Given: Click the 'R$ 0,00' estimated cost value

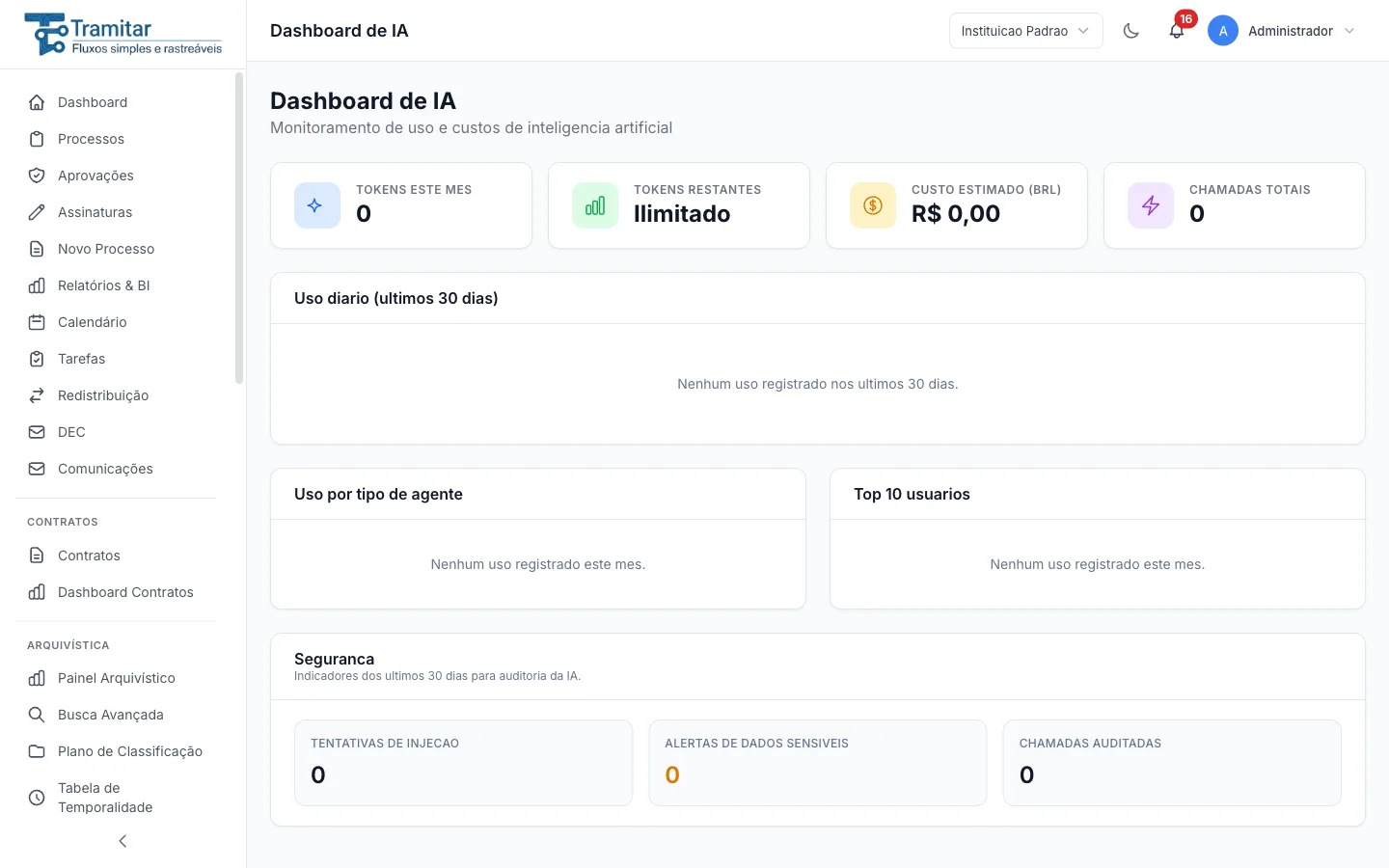Looking at the screenshot, I should [956, 214].
